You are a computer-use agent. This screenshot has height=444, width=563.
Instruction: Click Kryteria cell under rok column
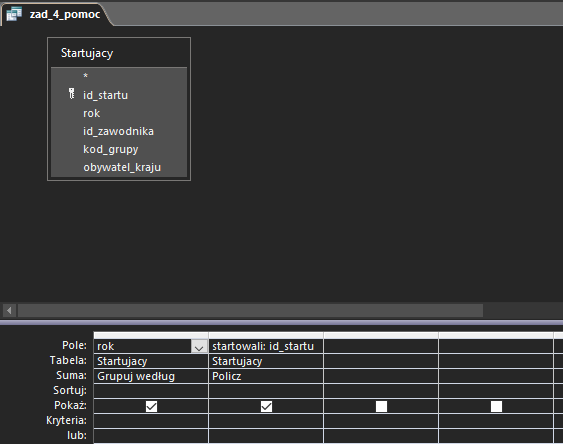point(151,421)
